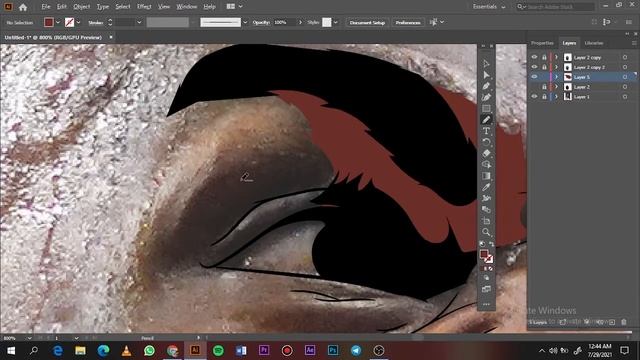Open the Effect menu
The width and height of the screenshot is (640, 360).
[x=144, y=7]
